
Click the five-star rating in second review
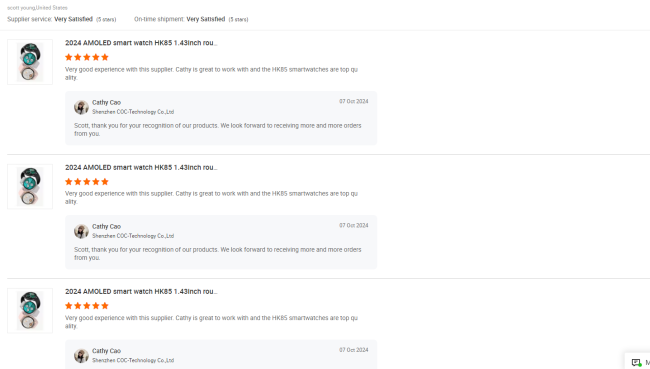(87, 182)
